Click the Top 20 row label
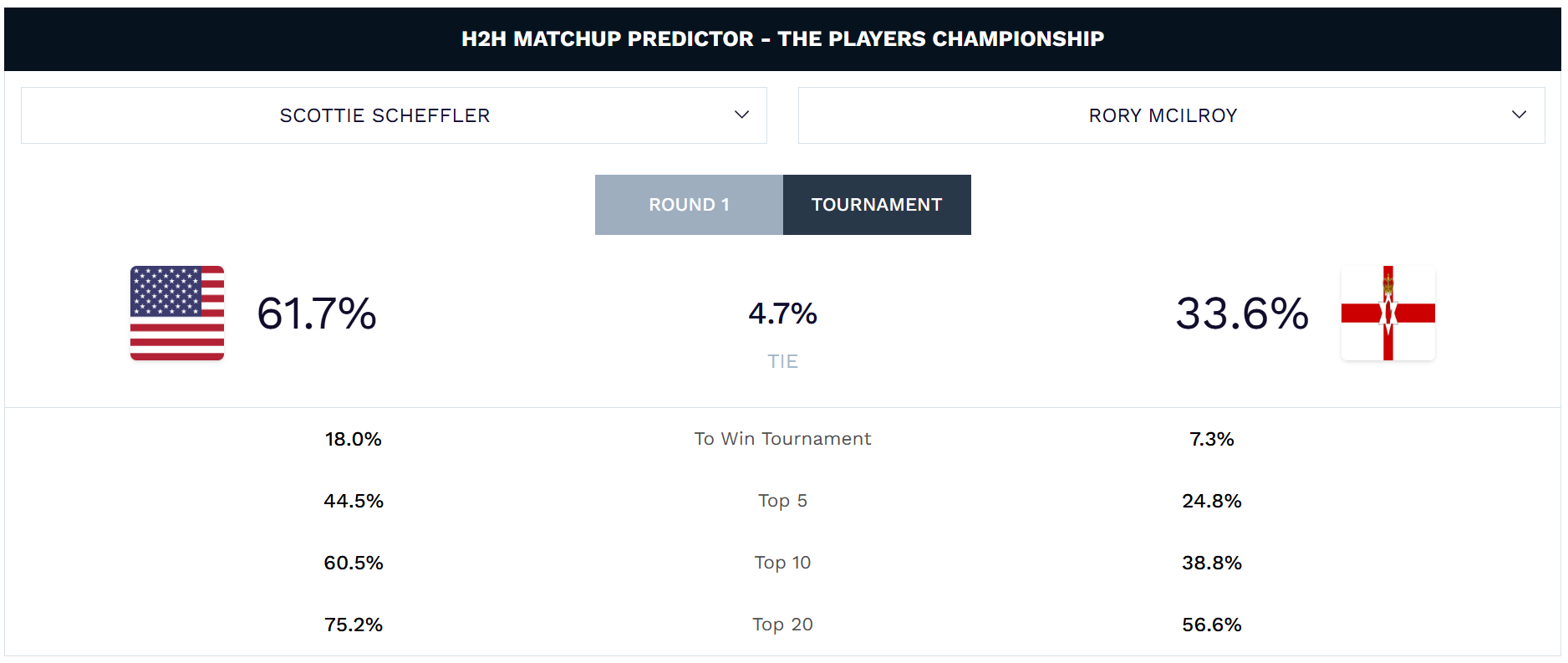Viewport: 1568px width, 663px height. 782,625
